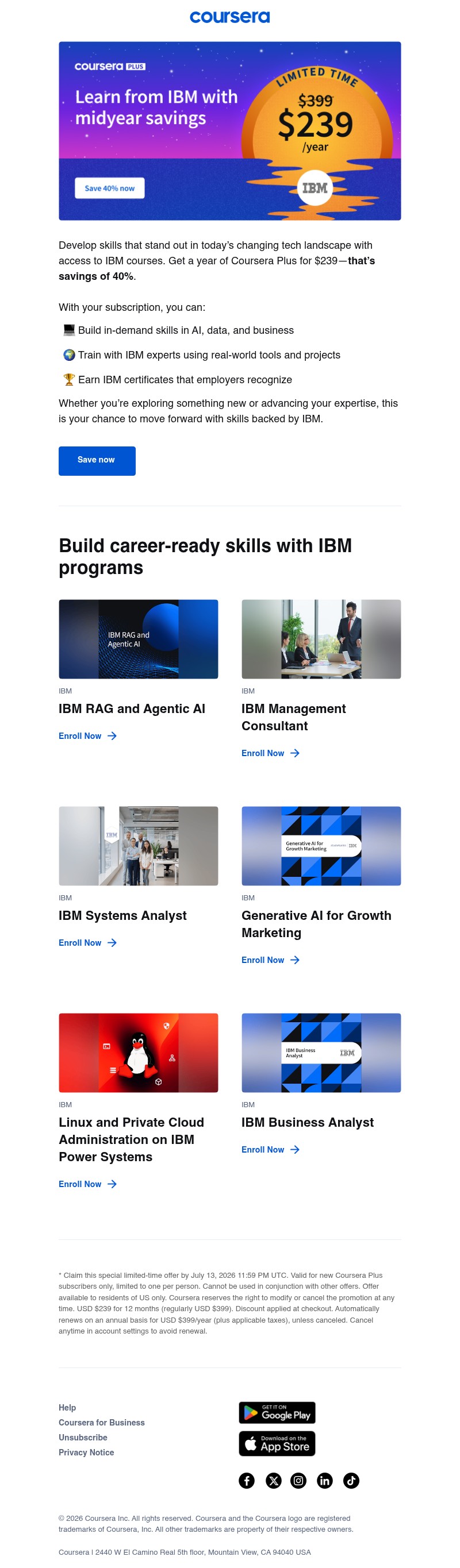Click the Unsubscribe footer link
Image resolution: width=460 pixels, height=1568 pixels.
pos(83,1438)
